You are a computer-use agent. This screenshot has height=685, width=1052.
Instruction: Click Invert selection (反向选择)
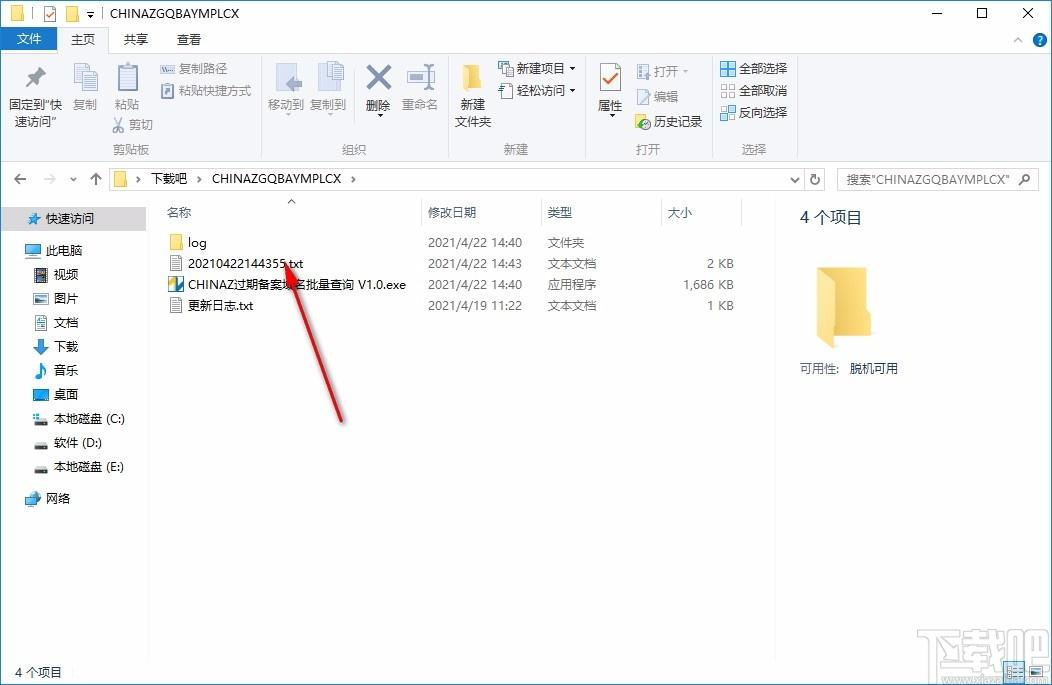tap(753, 113)
